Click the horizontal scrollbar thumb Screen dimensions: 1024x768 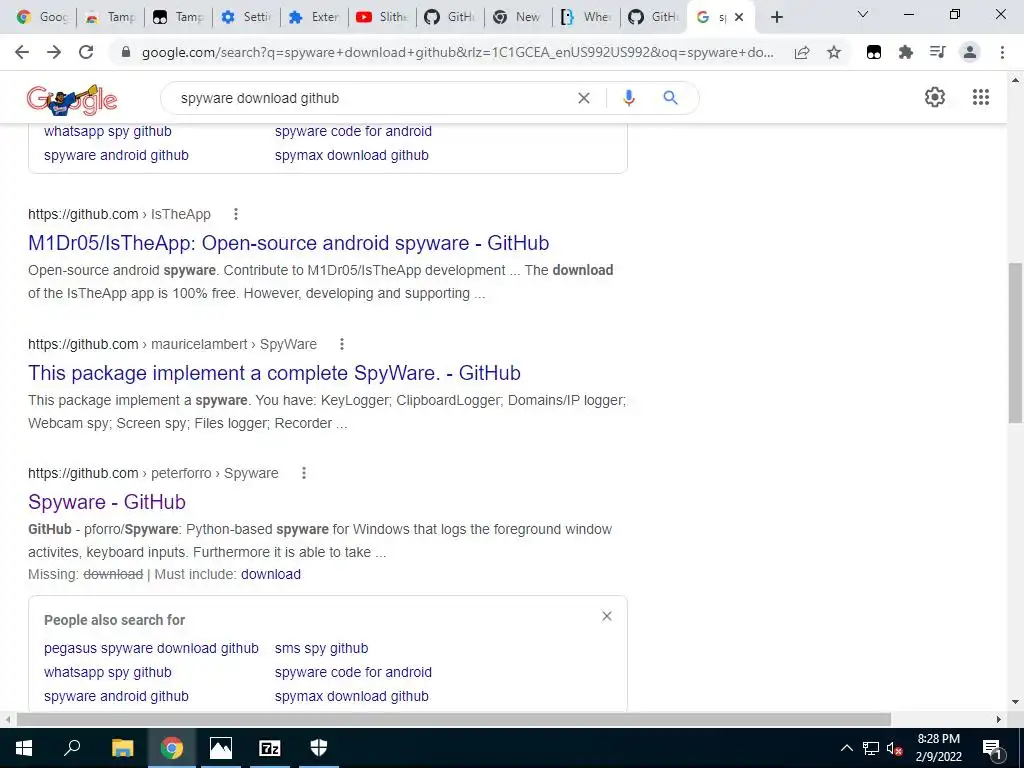454,719
